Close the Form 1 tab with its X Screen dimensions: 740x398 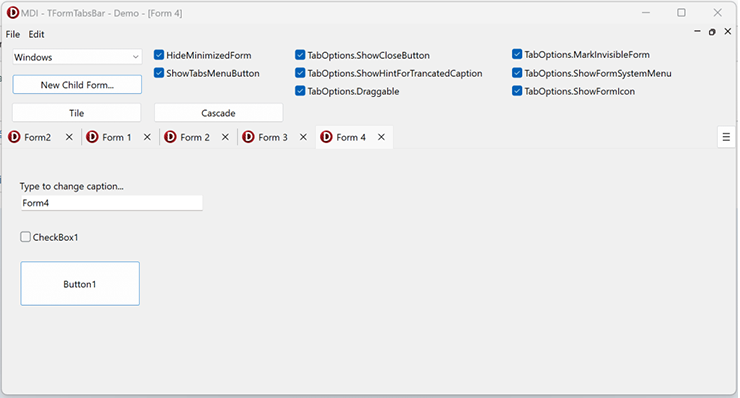point(147,137)
